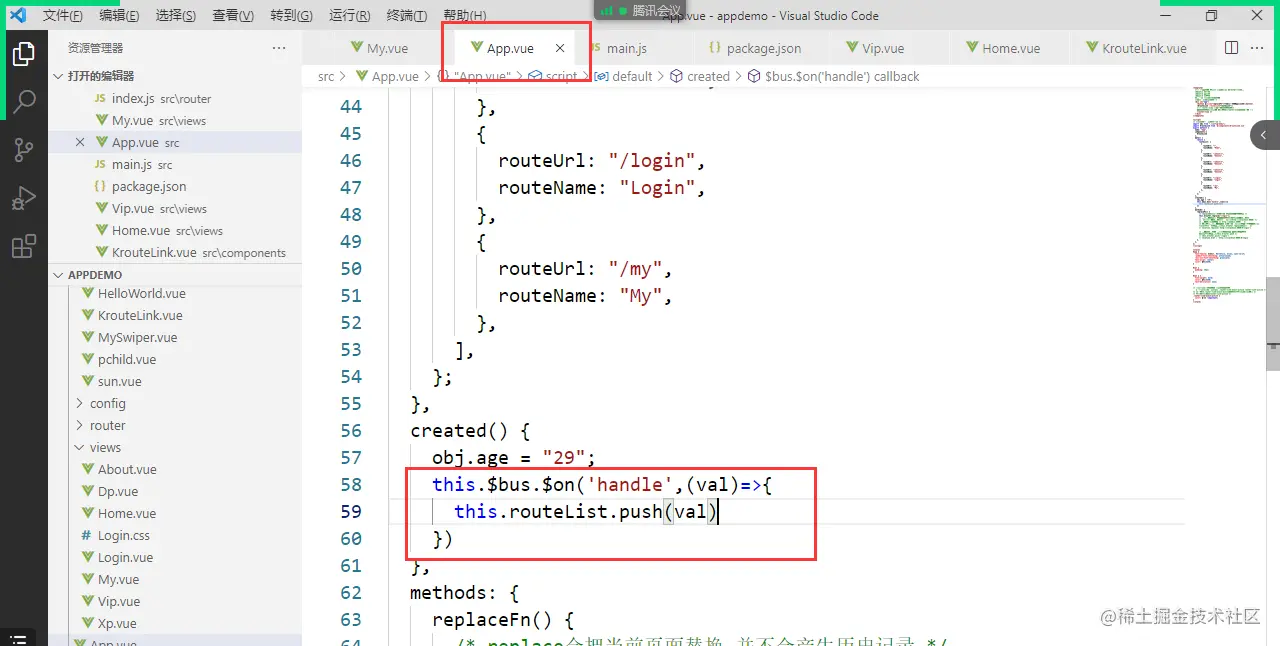Open the 编辑(E) menu

coord(119,16)
